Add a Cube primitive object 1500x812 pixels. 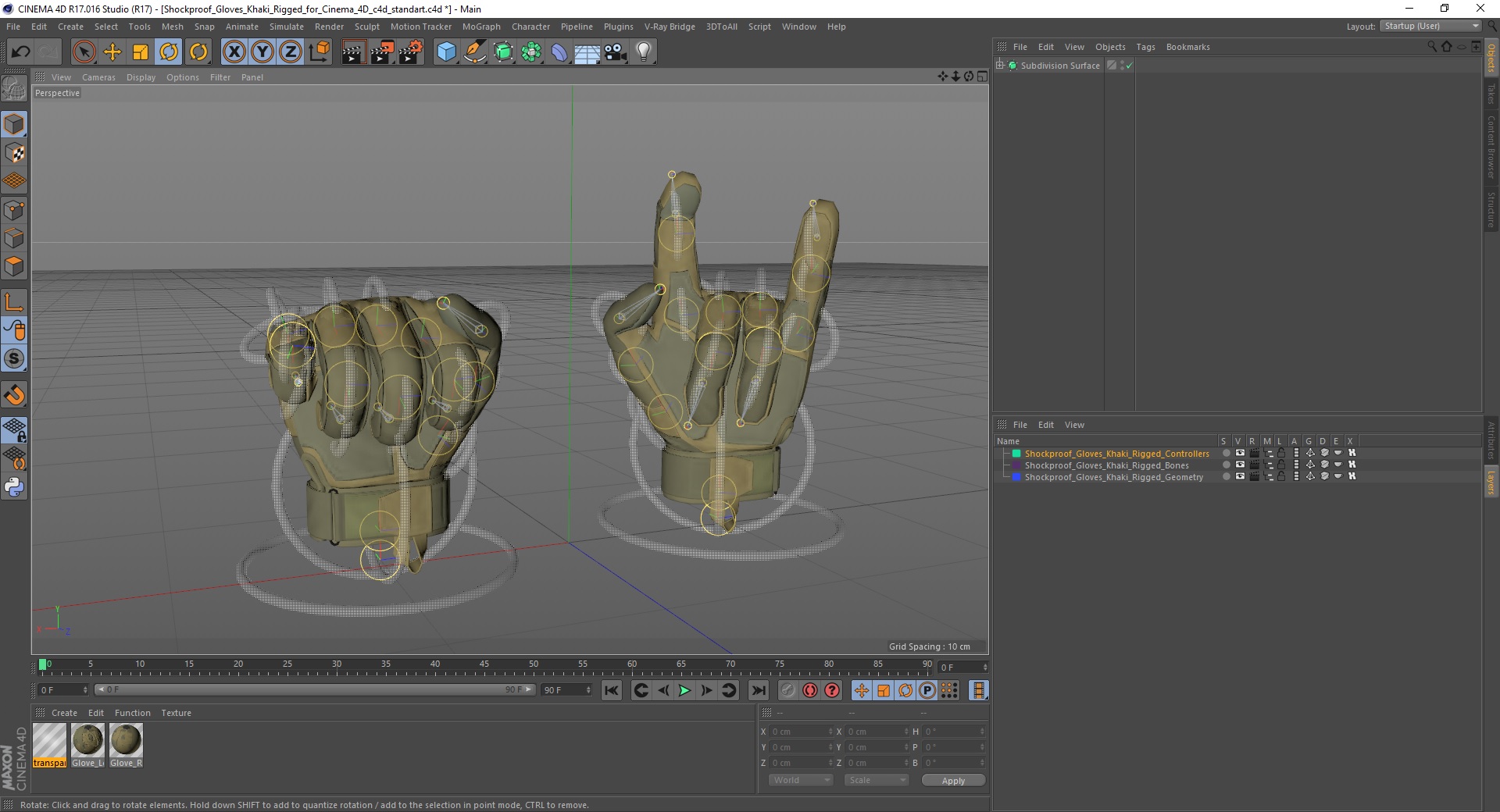446,52
